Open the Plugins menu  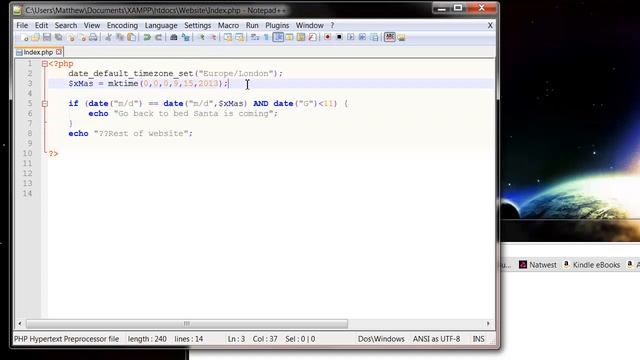tap(277, 25)
